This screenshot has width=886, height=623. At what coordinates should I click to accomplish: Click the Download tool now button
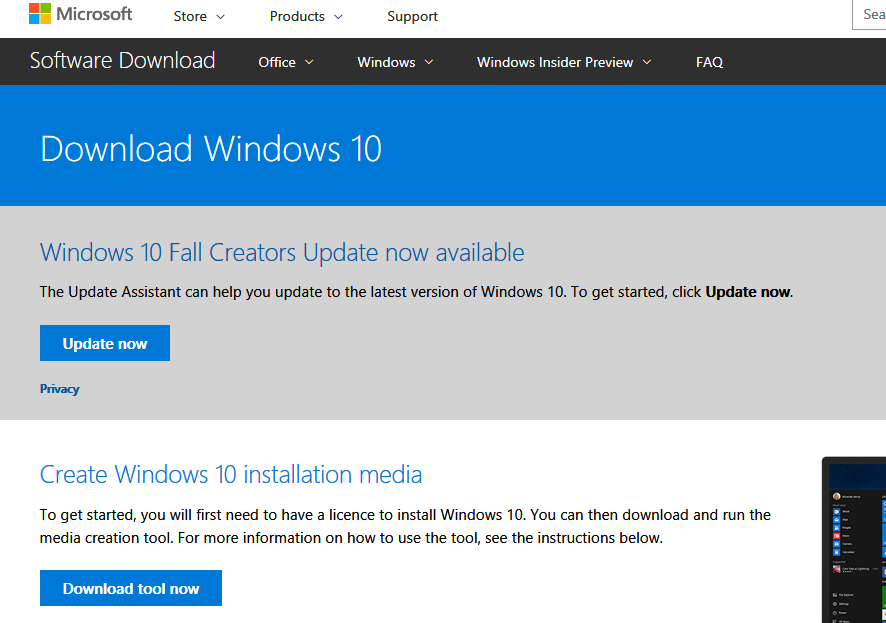[x=131, y=588]
